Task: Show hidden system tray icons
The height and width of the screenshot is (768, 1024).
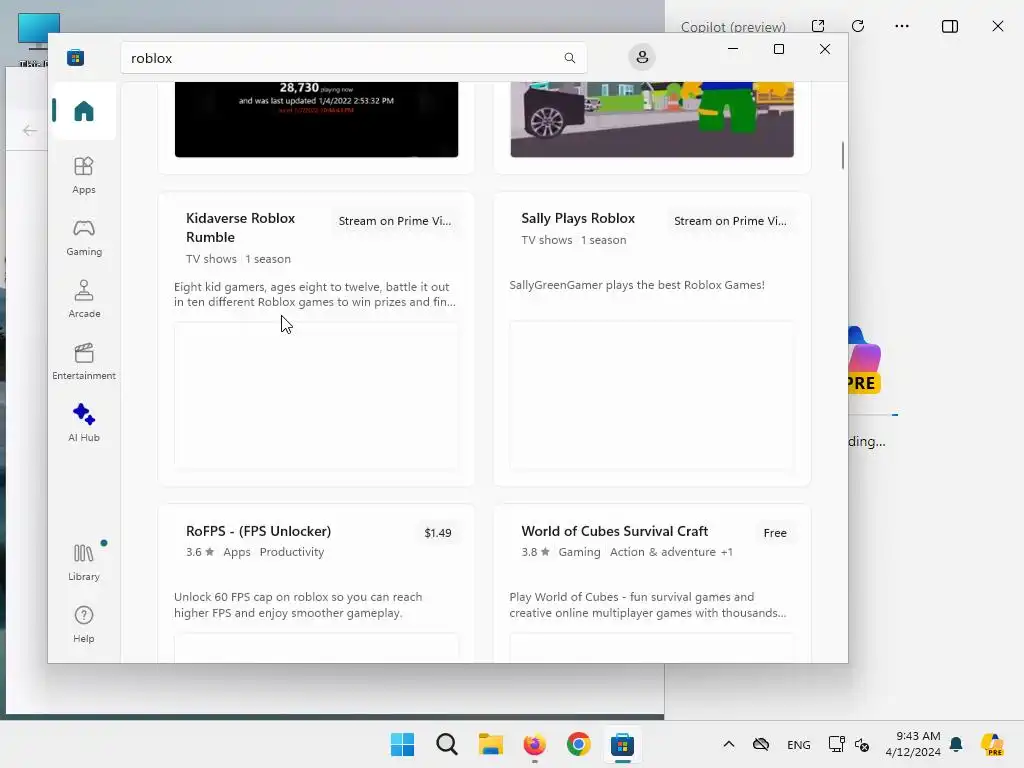Action: coord(729,744)
